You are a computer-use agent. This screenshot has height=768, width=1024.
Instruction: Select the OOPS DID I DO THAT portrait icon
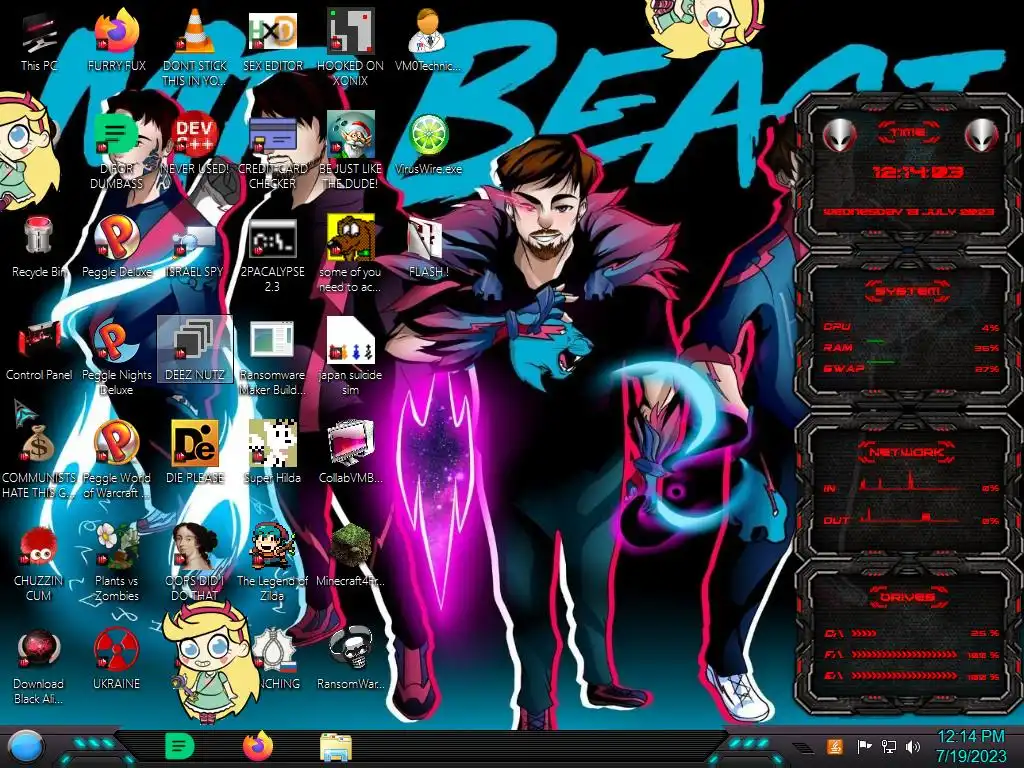195,562
